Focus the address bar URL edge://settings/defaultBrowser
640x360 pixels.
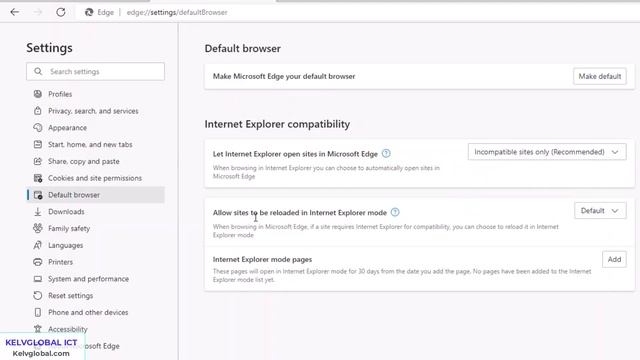pyautogui.click(x=177, y=12)
